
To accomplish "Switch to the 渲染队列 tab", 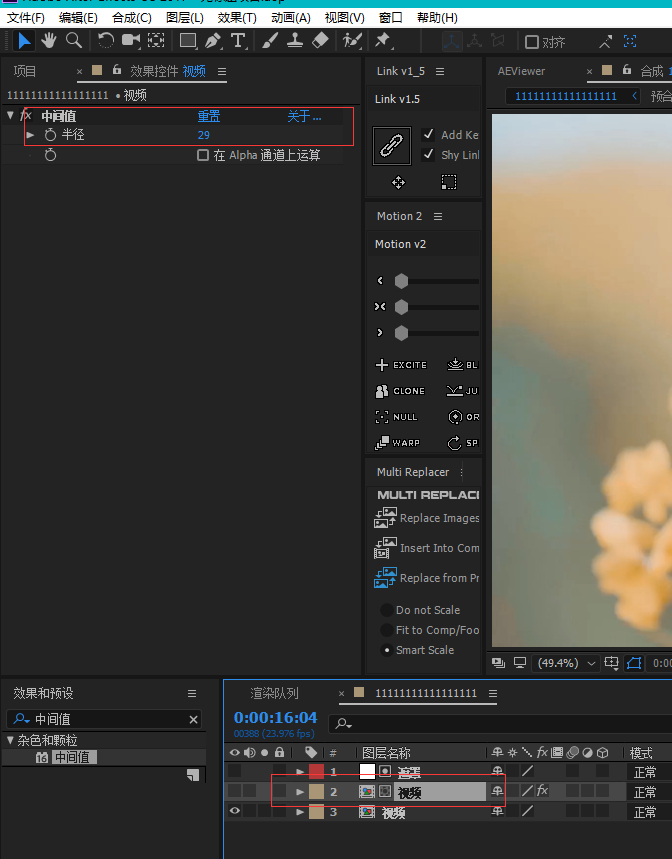I will click(x=274, y=693).
